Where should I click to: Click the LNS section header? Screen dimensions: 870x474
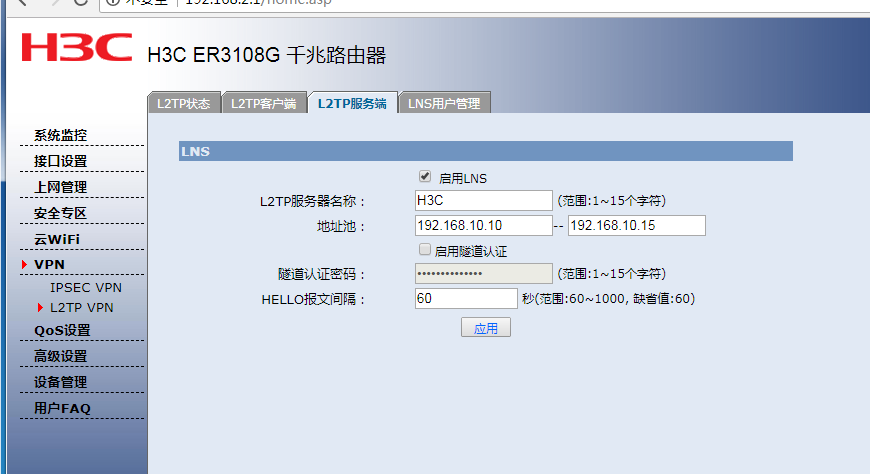[485, 151]
